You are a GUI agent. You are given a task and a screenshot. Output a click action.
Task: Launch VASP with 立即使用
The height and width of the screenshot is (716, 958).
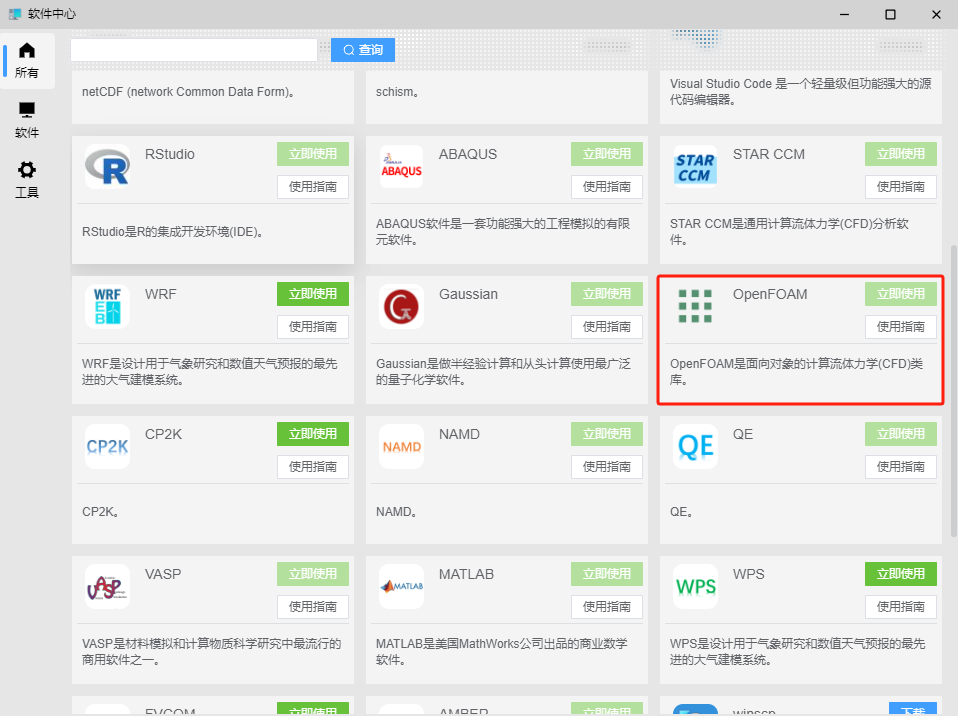313,574
